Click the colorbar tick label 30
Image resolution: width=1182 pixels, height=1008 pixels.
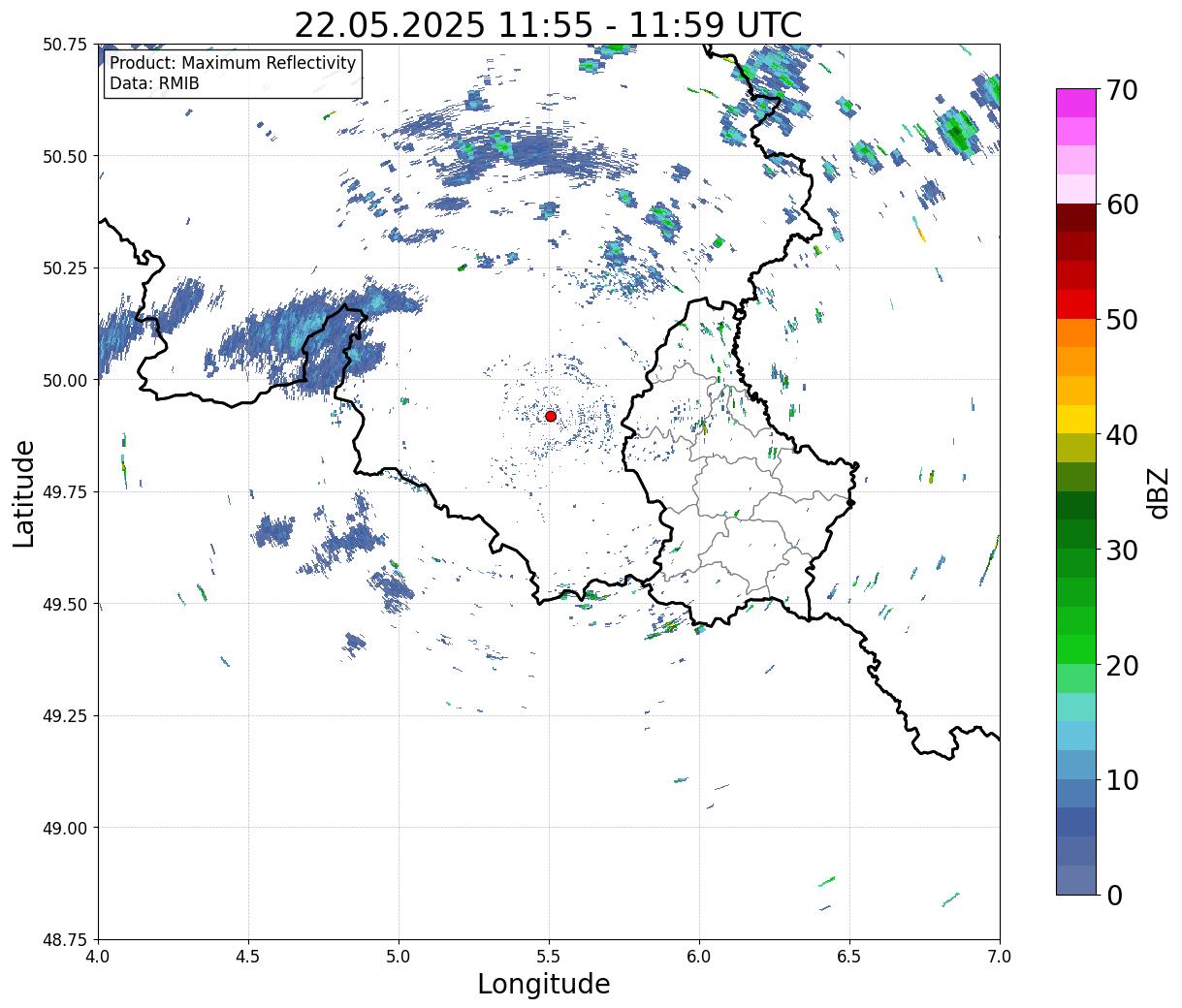point(1122,551)
